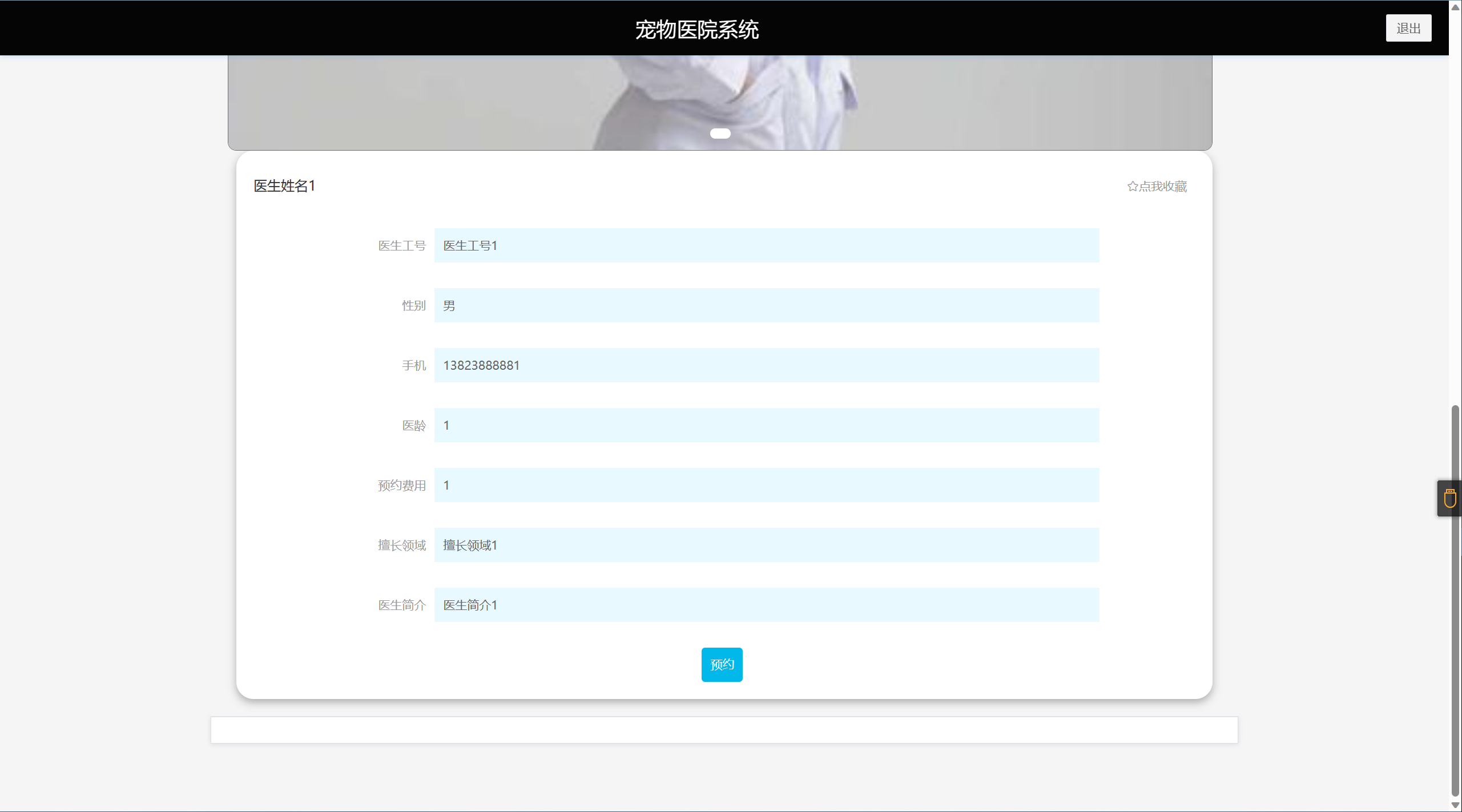Click the 性别 field showing 男
The width and height of the screenshot is (1462, 812).
(x=766, y=305)
